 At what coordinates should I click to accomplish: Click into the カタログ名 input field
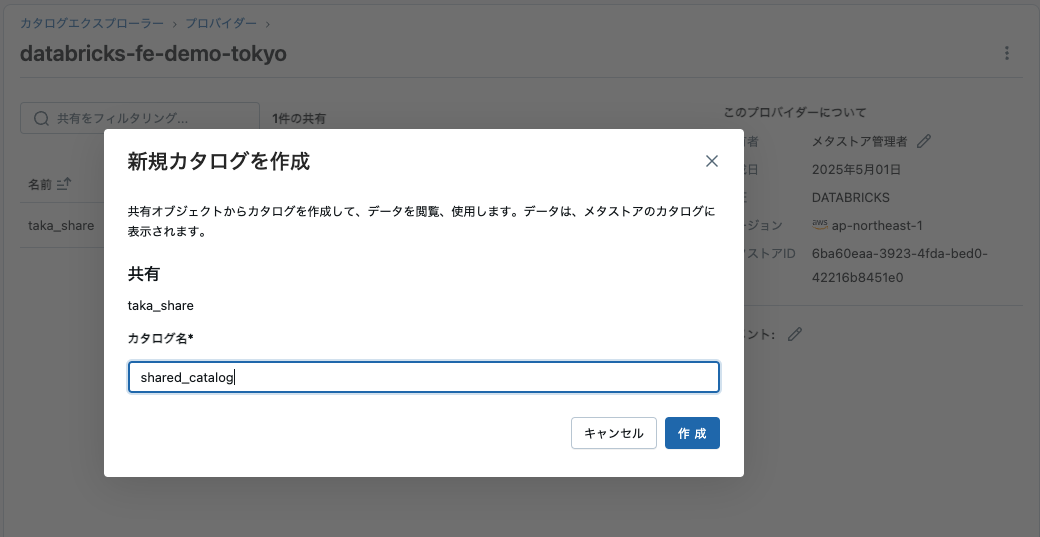pos(423,377)
